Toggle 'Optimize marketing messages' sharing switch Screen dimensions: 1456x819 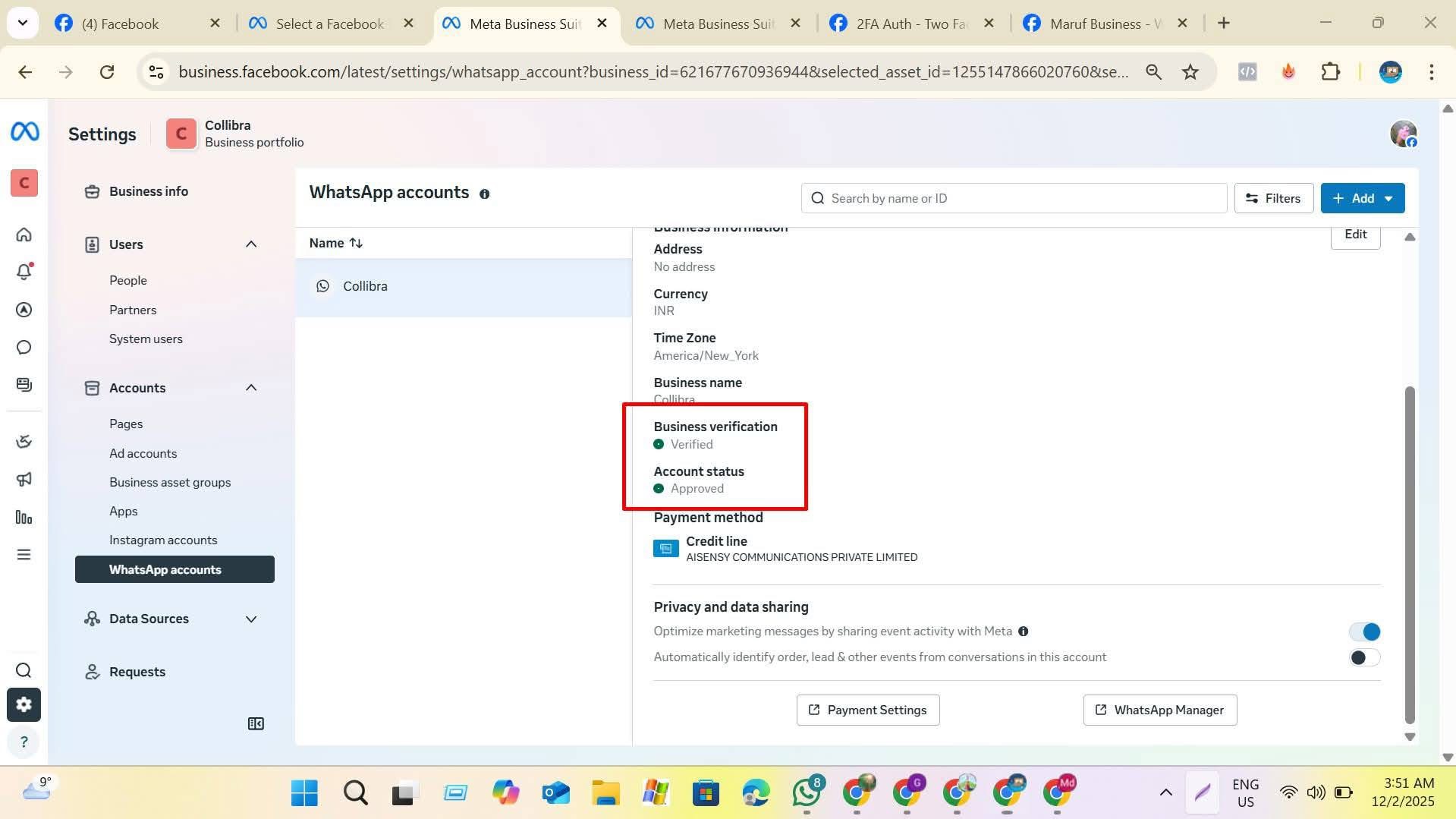pyautogui.click(x=1364, y=632)
